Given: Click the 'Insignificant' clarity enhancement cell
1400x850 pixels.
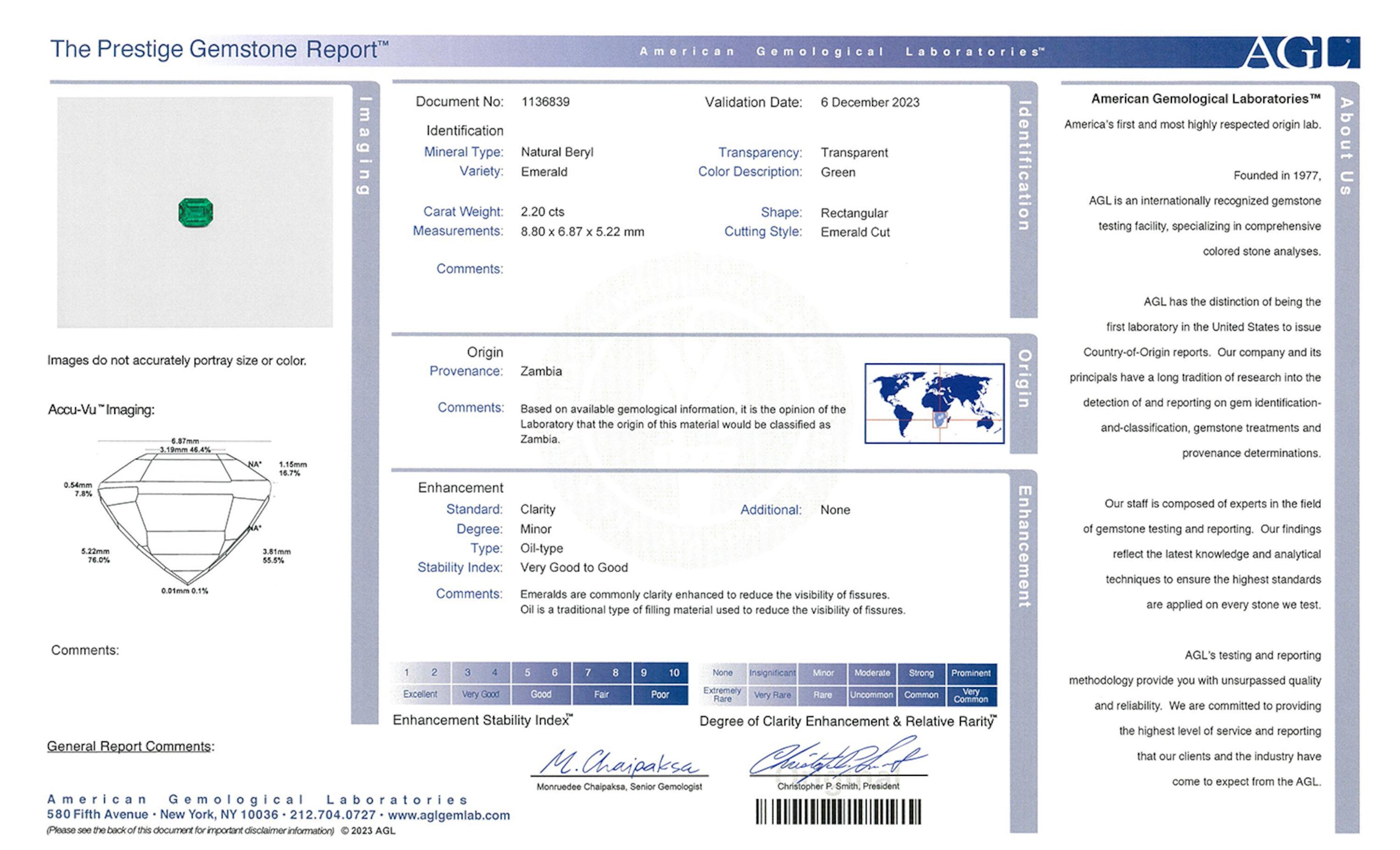Looking at the screenshot, I should [x=773, y=673].
